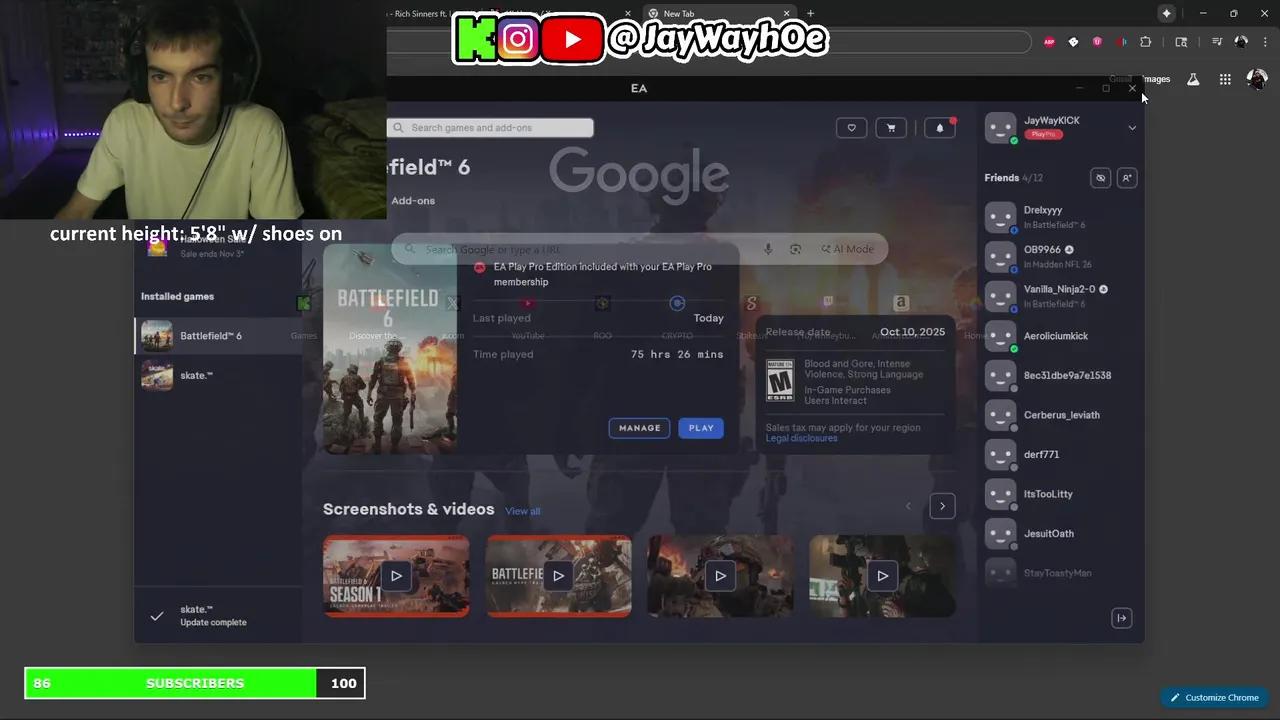Open friend Drelxyyy in the friends list
Image resolution: width=1280 pixels, height=720 pixels.
tap(1060, 217)
